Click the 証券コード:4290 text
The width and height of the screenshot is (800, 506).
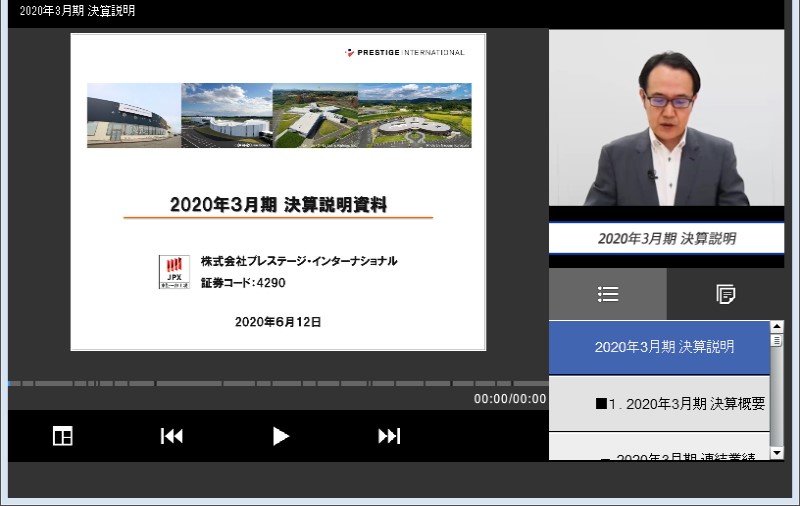coord(243,283)
